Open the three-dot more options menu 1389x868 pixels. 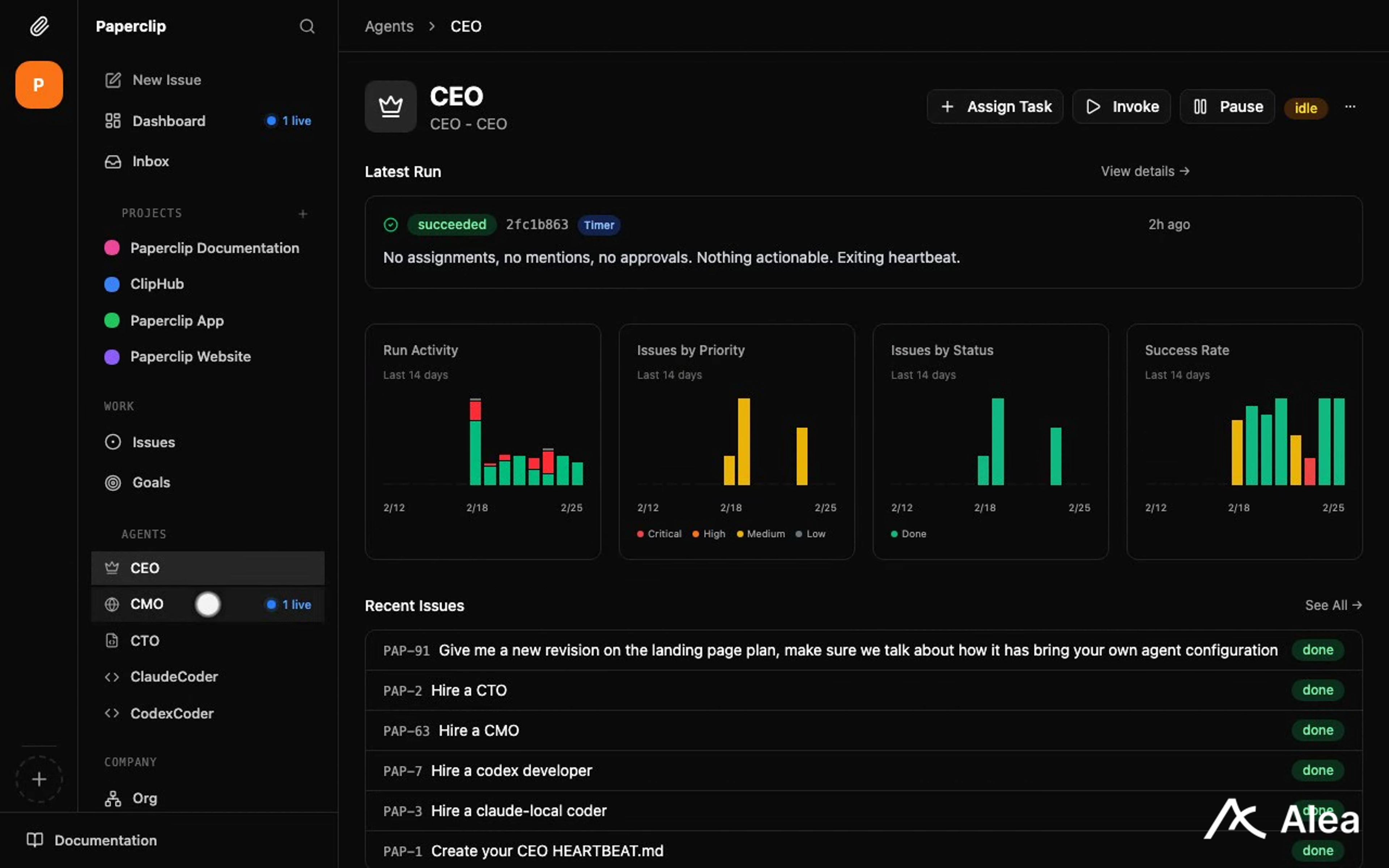coord(1350,107)
